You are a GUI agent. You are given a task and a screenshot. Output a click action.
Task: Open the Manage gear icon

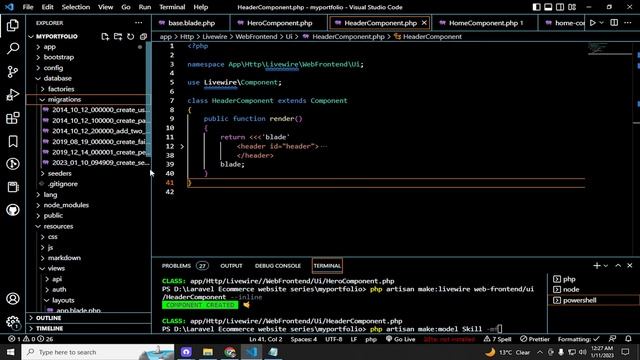(x=13, y=322)
